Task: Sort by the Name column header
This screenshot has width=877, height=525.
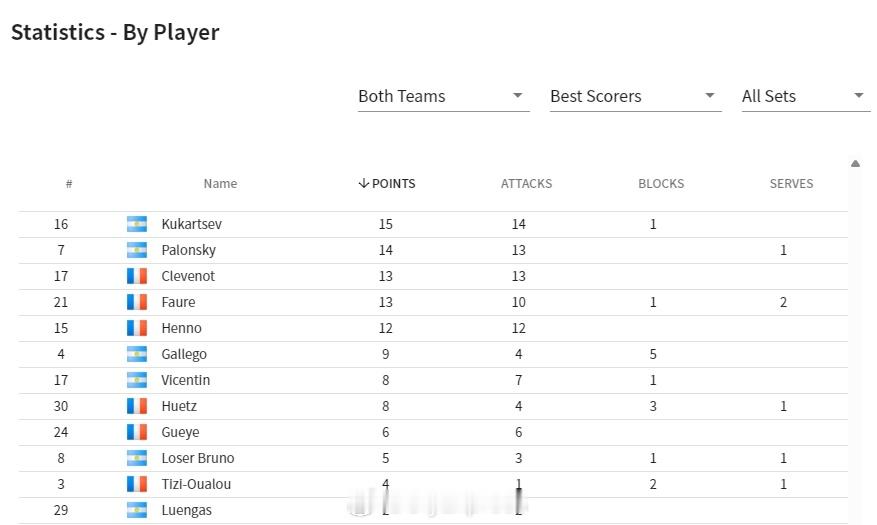Action: (220, 184)
